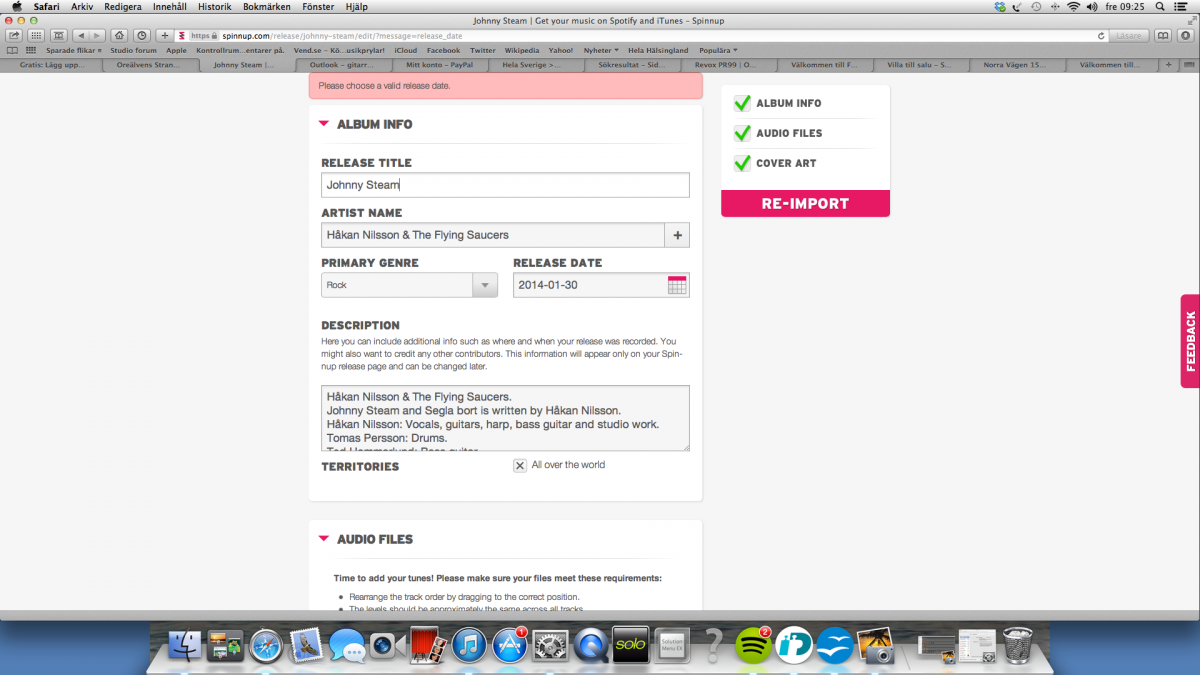The height and width of the screenshot is (675, 1200).
Task: Click the RE-IMPORT button
Action: [x=805, y=203]
